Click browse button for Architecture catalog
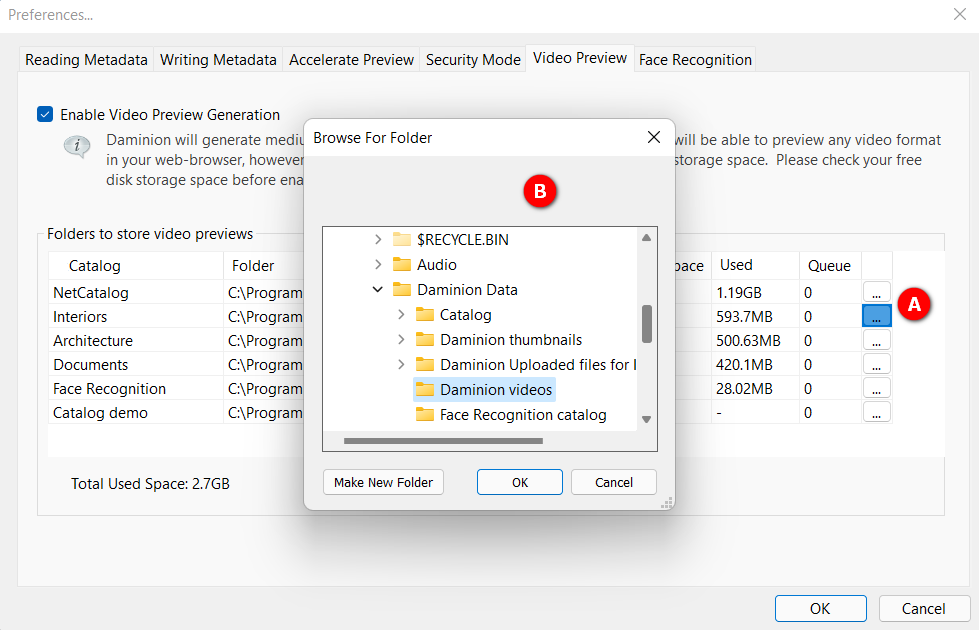The width and height of the screenshot is (979, 630). (x=876, y=341)
